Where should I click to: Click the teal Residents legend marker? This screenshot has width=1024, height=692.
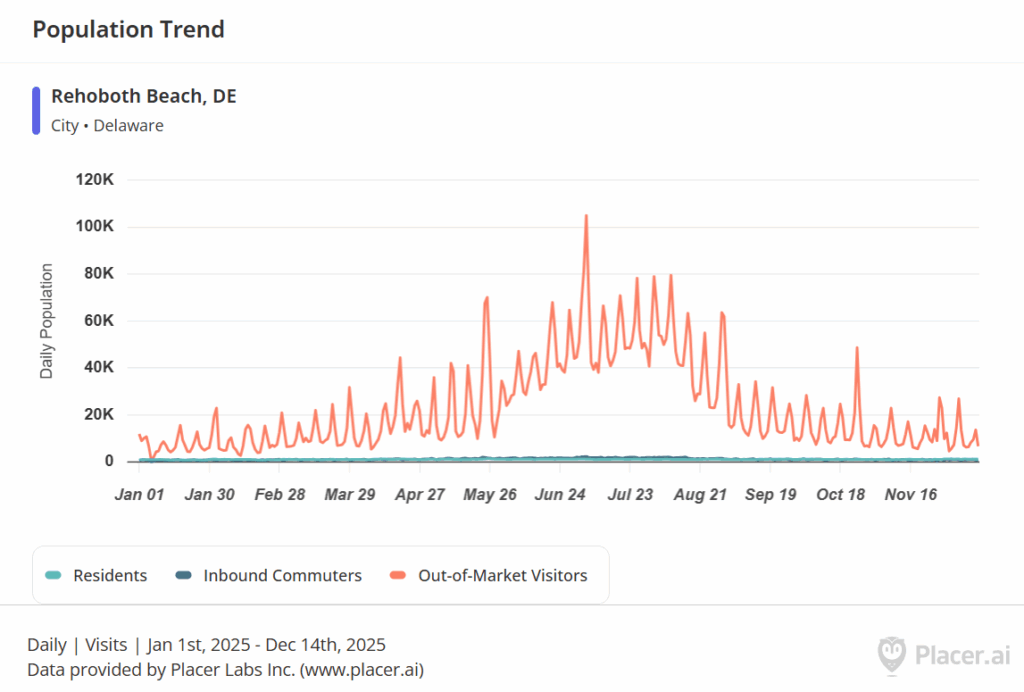[53, 575]
